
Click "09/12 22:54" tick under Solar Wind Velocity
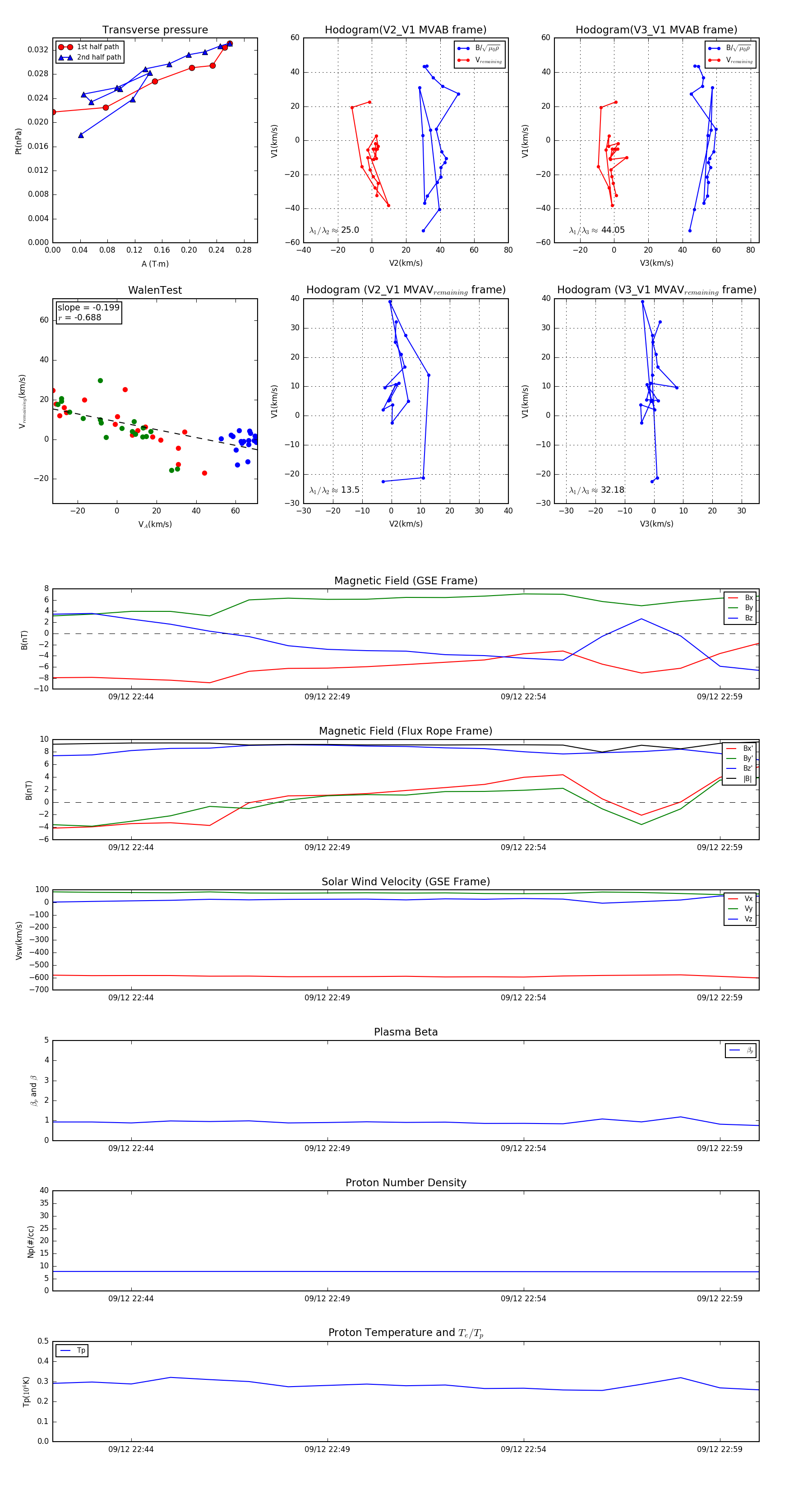click(x=523, y=997)
